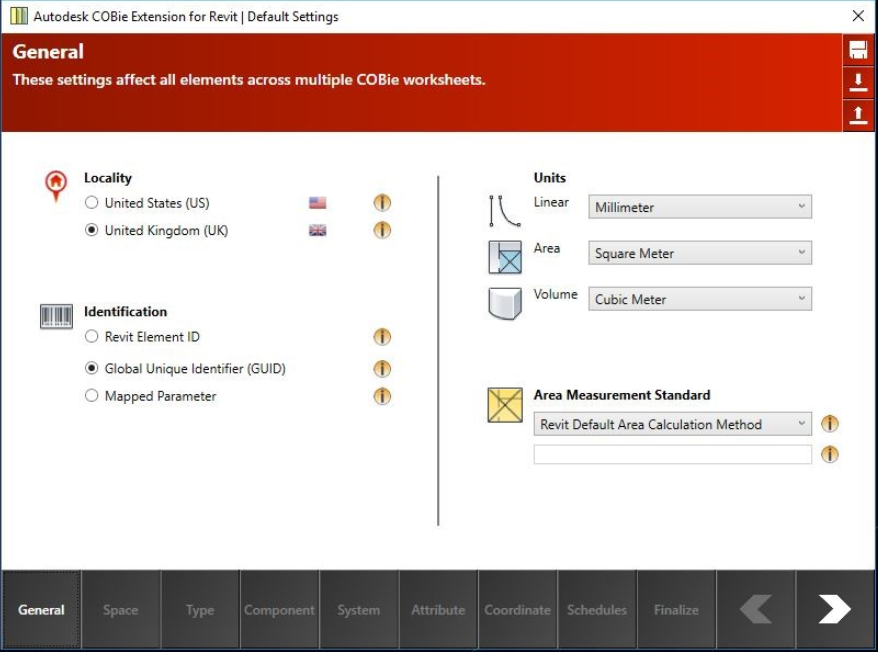The image size is (878, 652).
Task: Expand Revit Default Area Calculation Method dropdown
Action: coord(672,424)
